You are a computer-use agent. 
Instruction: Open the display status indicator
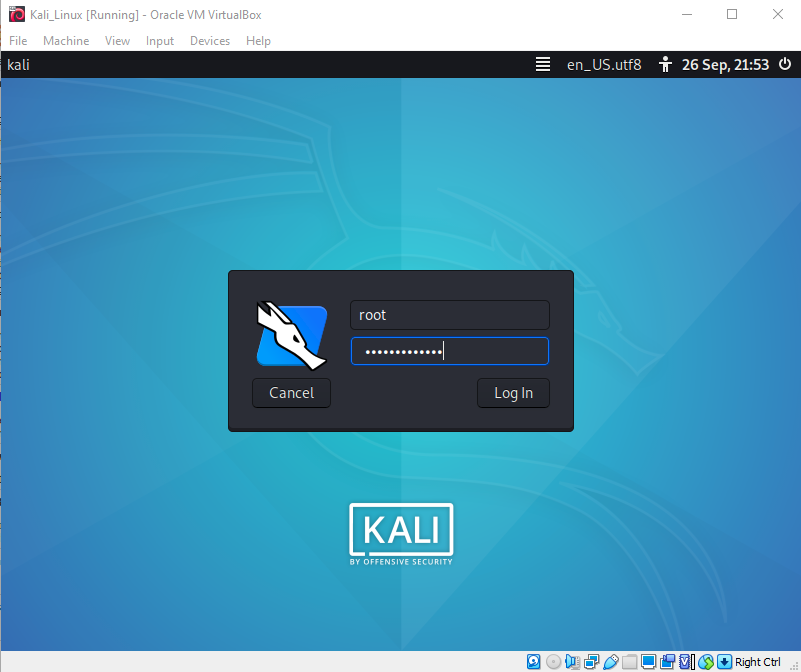[649, 661]
